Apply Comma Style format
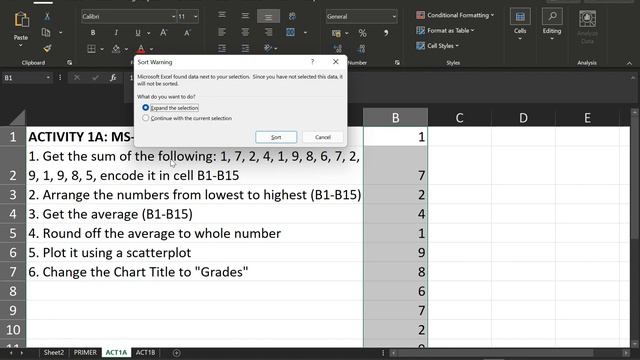The width and height of the screenshot is (640, 360). (386, 33)
